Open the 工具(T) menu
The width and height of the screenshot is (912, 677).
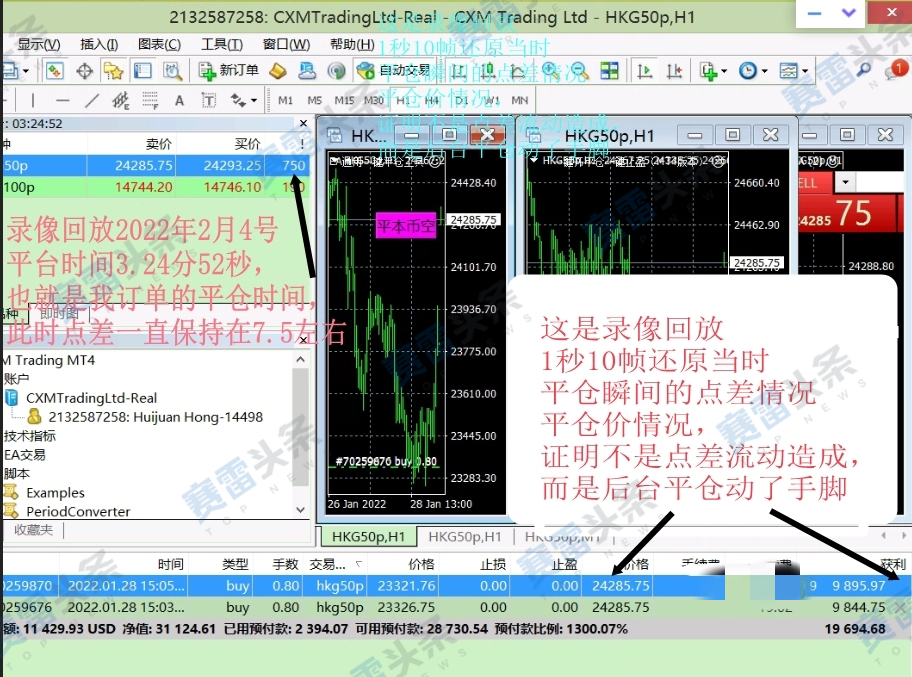[222, 44]
